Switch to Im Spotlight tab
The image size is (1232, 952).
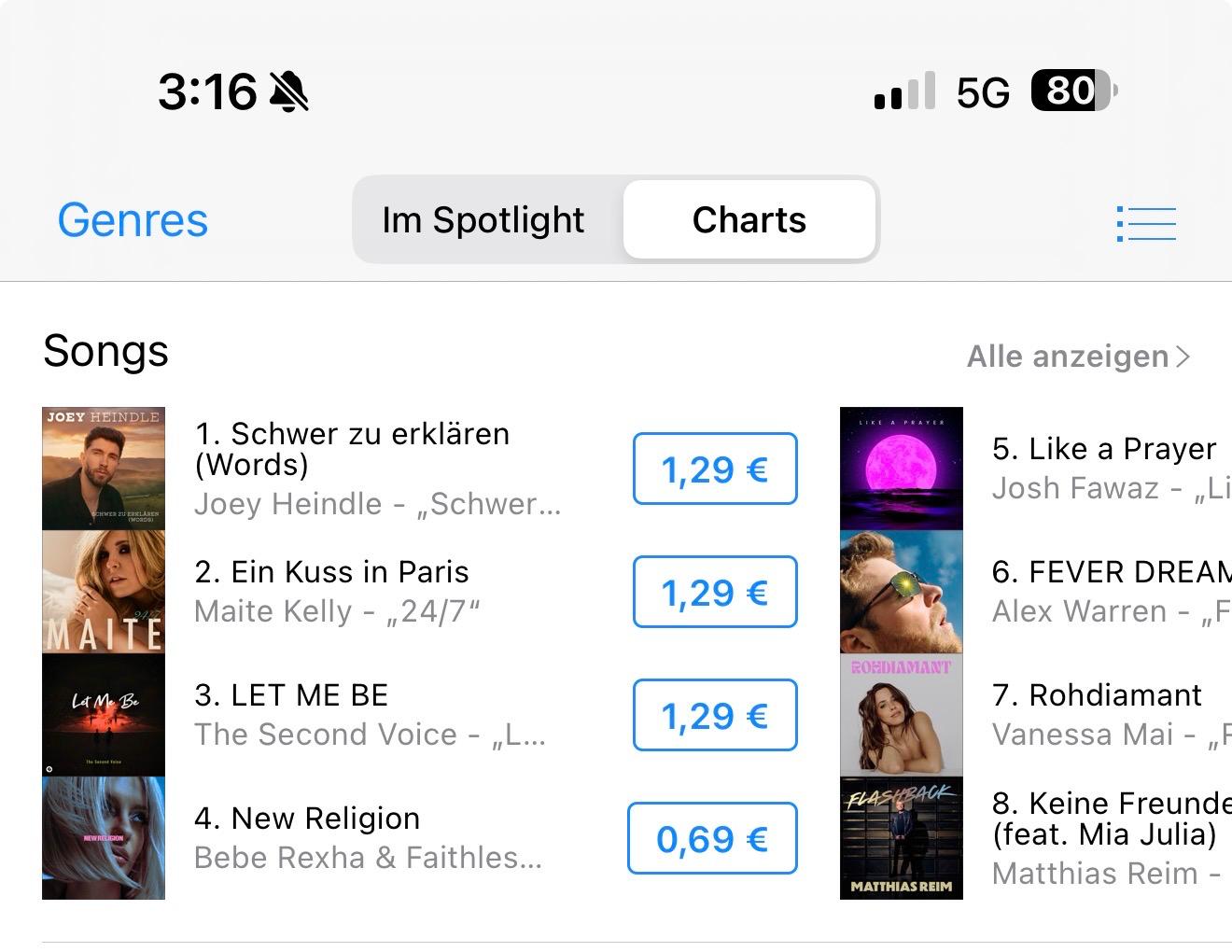point(483,220)
